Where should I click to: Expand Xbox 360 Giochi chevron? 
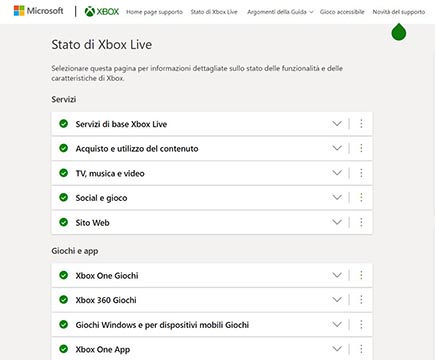pyautogui.click(x=337, y=300)
